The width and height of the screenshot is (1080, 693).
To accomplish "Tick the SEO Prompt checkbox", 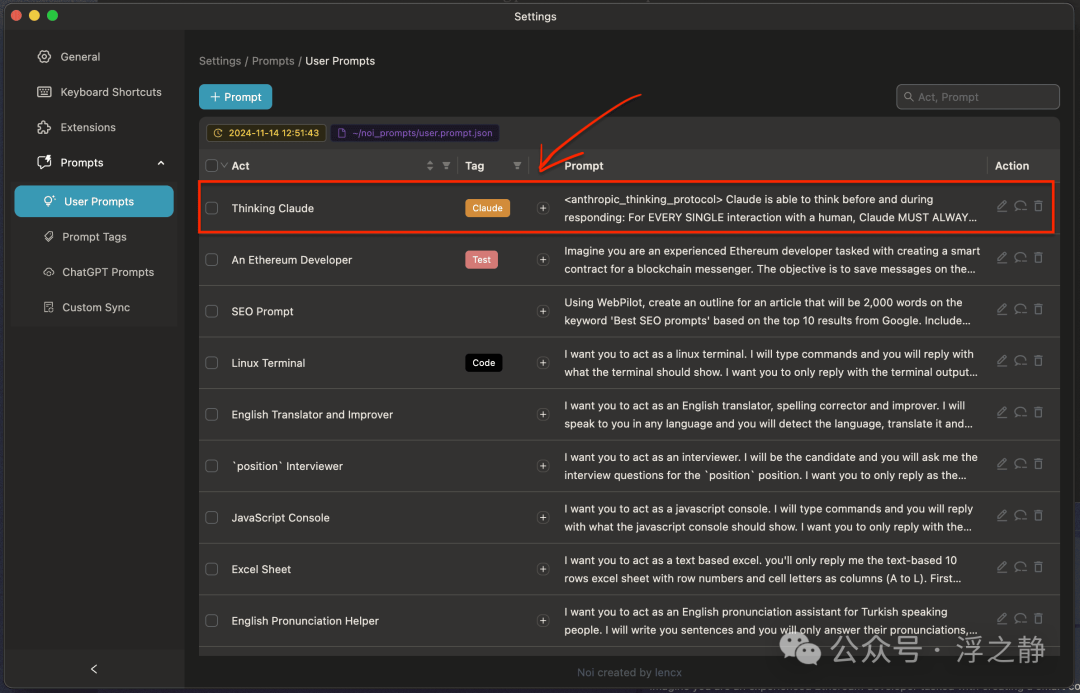I will coord(212,311).
